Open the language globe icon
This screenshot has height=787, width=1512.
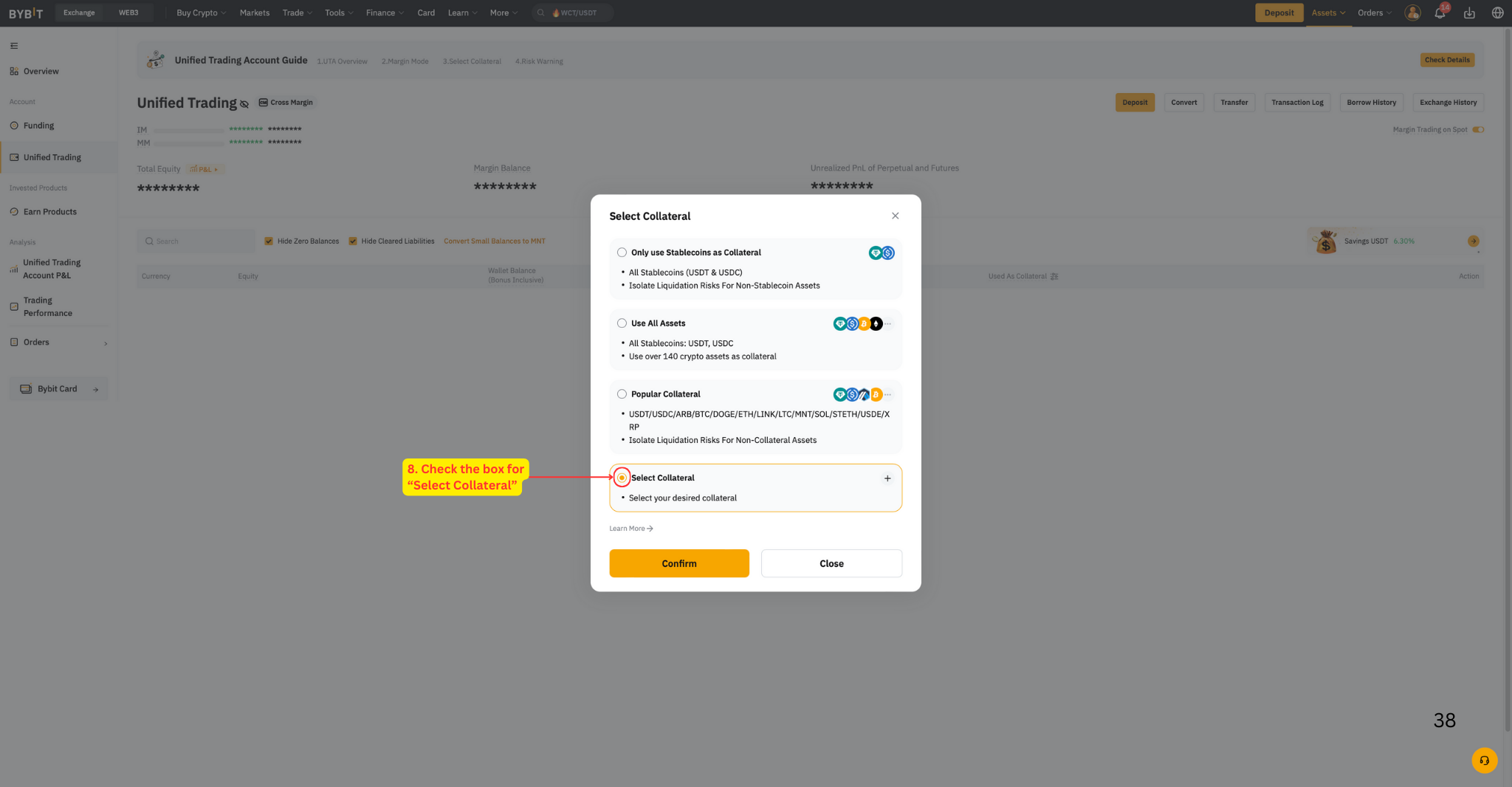click(1497, 13)
